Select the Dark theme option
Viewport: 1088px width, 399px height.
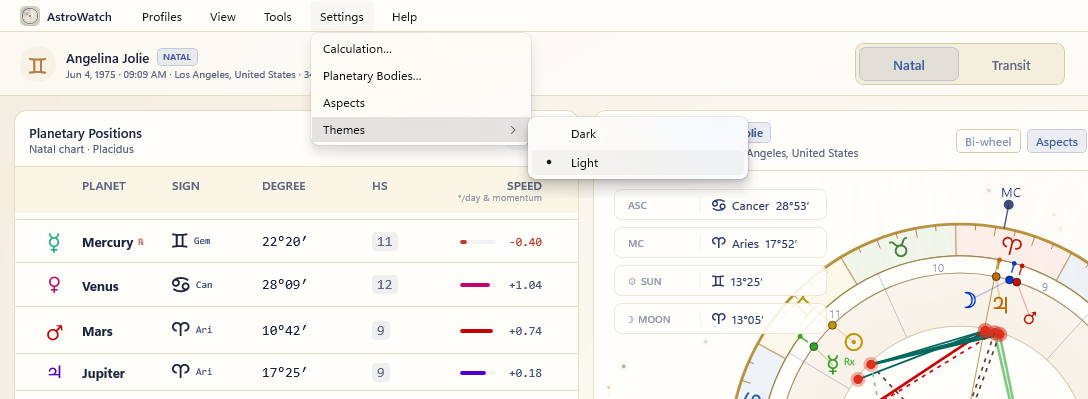[x=638, y=134]
